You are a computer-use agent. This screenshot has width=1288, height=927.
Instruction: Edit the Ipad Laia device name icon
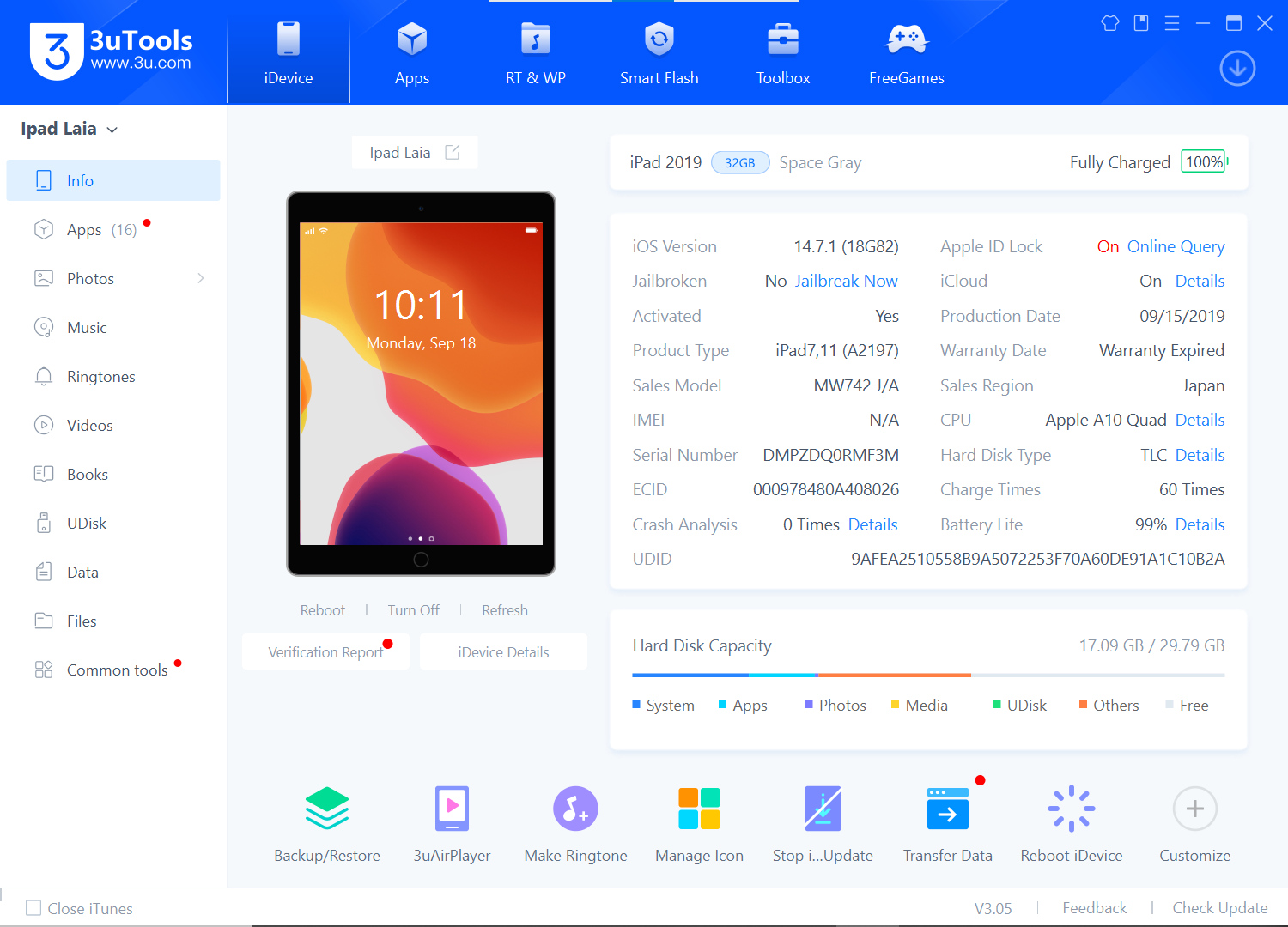pyautogui.click(x=453, y=152)
